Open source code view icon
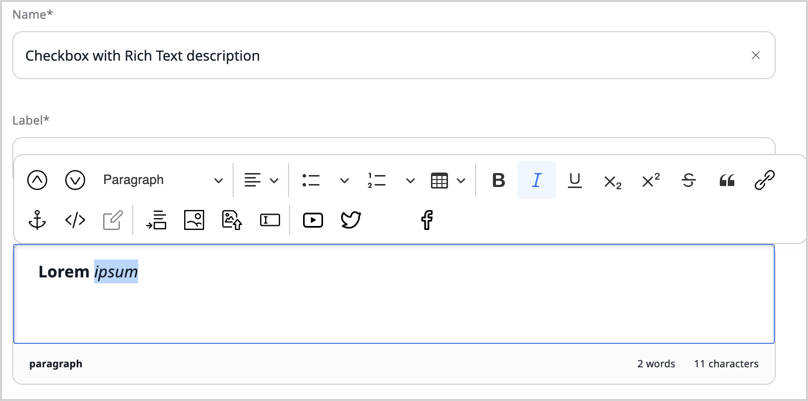Viewport: 808px width, 401px height. 75,220
